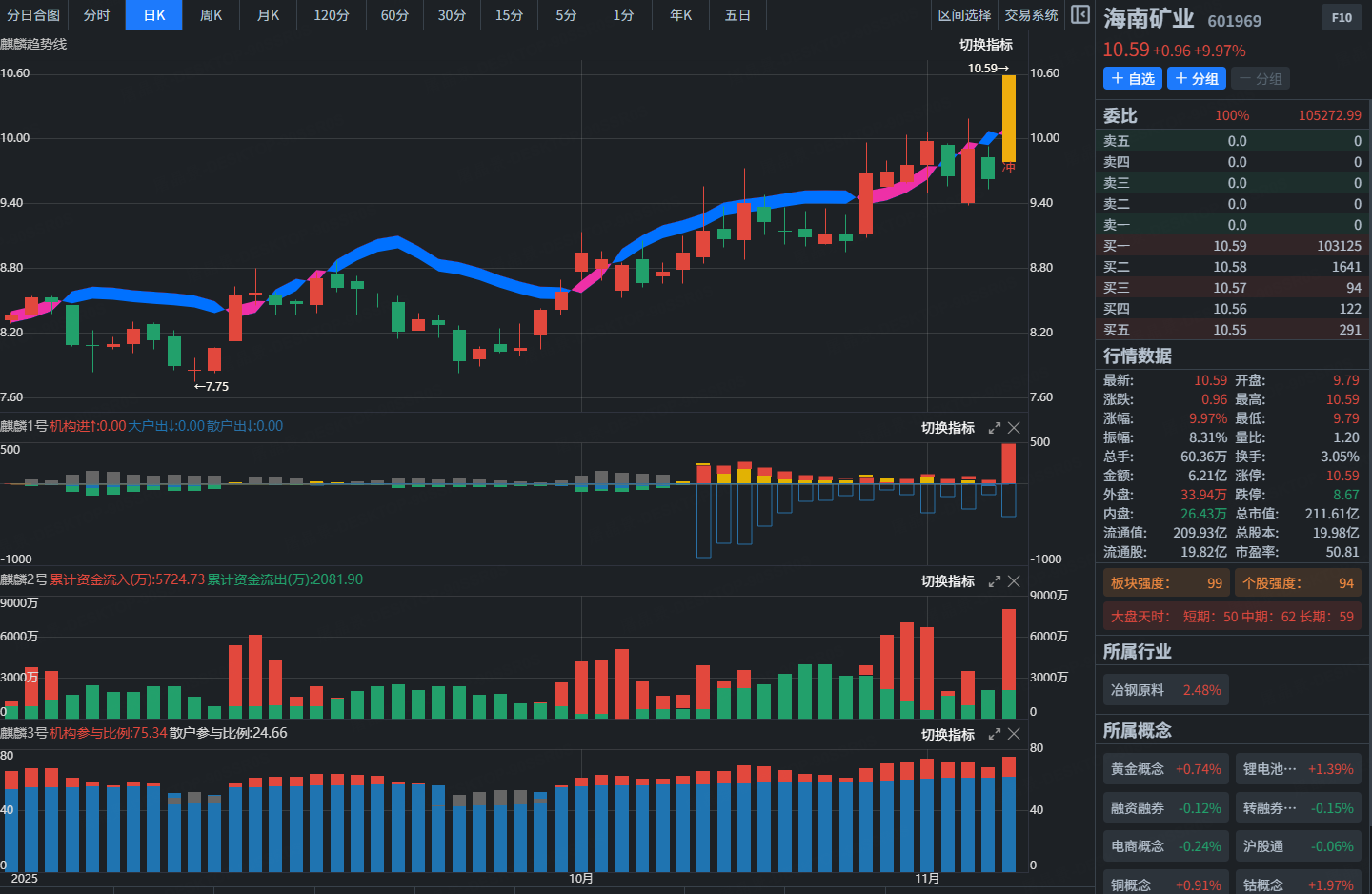
Task: Maximize the 麒麟2号 indicator panel
Action: tap(995, 581)
